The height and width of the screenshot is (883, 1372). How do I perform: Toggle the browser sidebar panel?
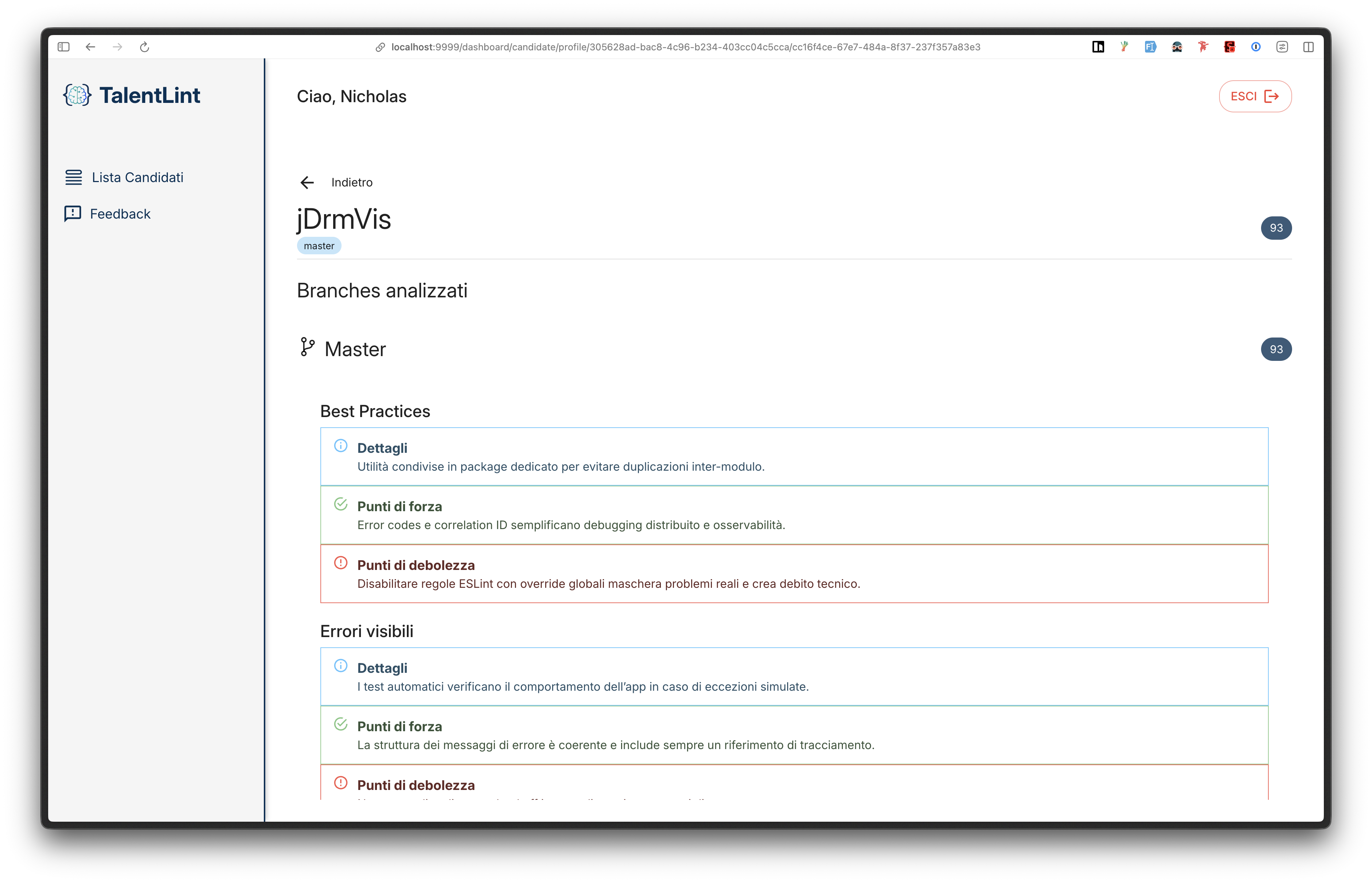(63, 47)
